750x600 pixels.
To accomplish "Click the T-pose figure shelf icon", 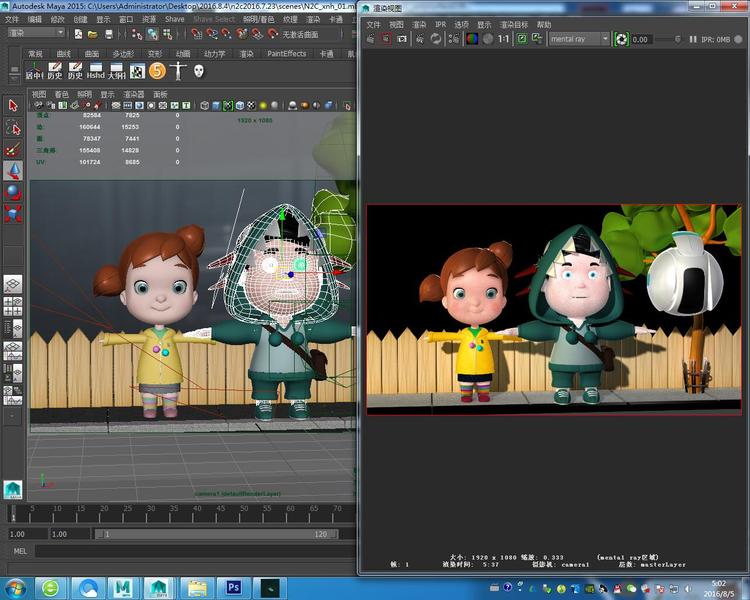I will tap(178, 71).
